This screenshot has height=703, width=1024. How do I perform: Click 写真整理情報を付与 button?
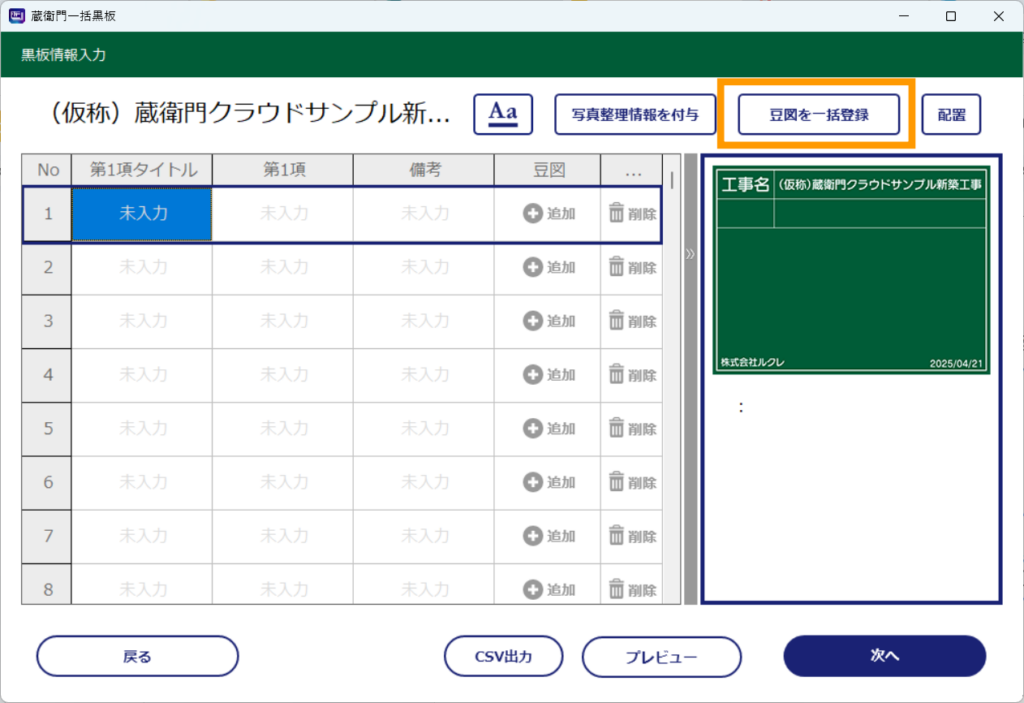click(635, 114)
